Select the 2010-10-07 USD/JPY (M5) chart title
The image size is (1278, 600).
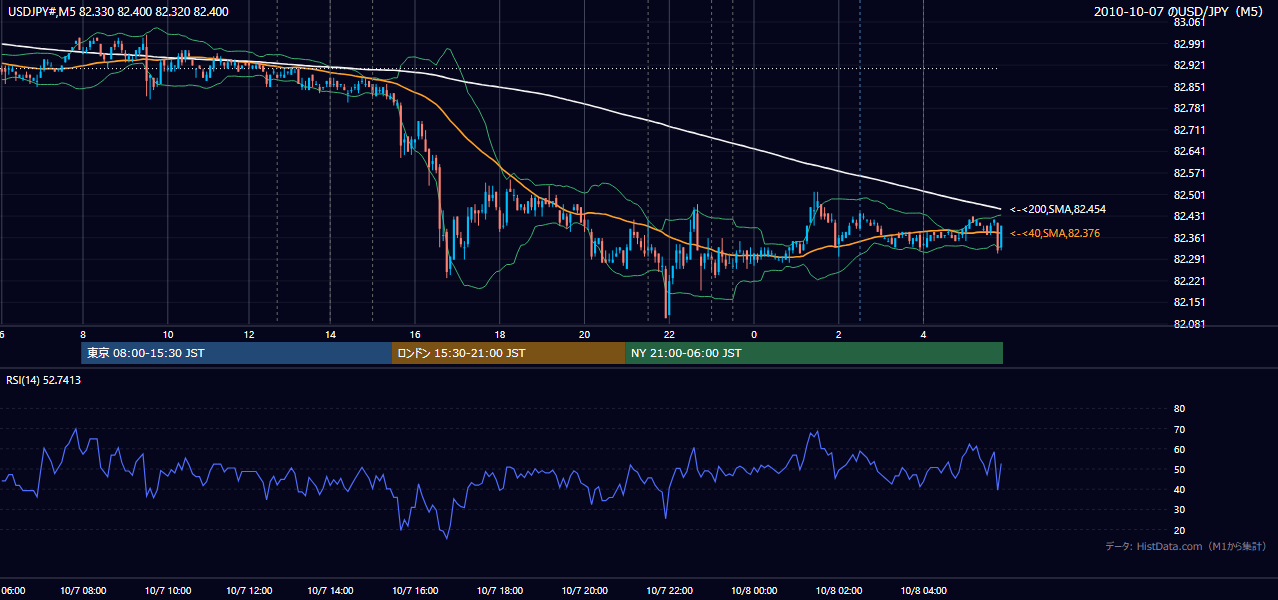[x=1180, y=12]
